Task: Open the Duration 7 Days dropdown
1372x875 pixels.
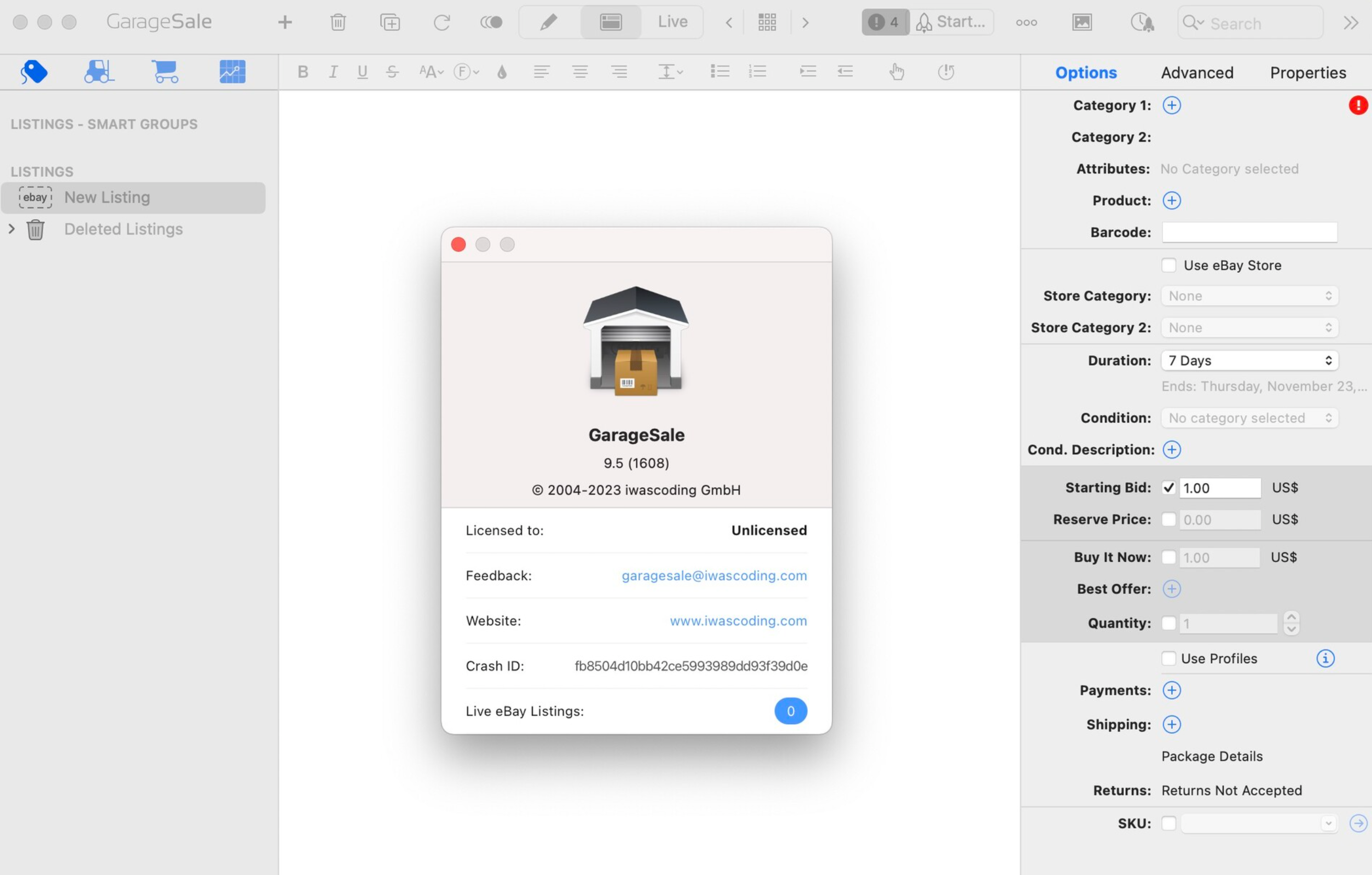Action: tap(1250, 360)
